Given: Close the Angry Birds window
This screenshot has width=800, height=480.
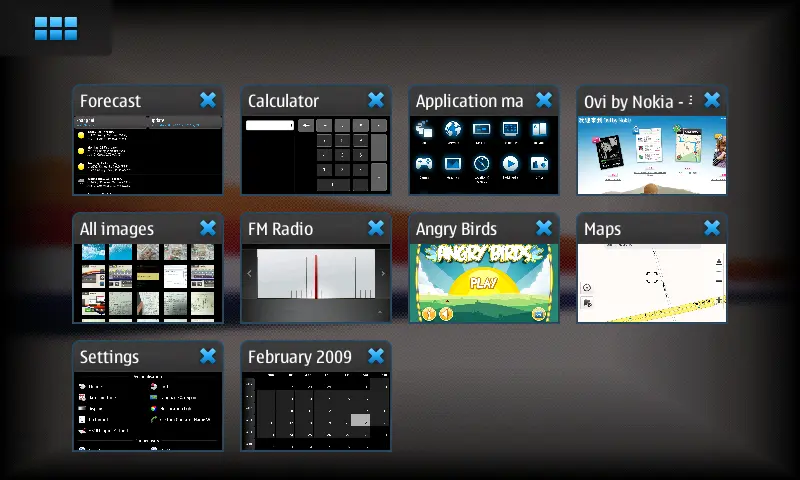Looking at the screenshot, I should pos(544,228).
